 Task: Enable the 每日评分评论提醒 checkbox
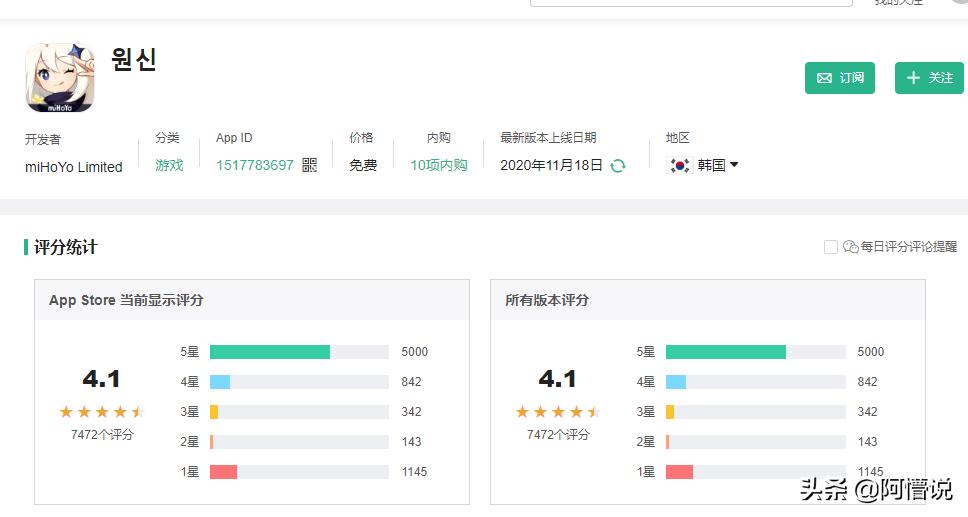tap(831, 247)
